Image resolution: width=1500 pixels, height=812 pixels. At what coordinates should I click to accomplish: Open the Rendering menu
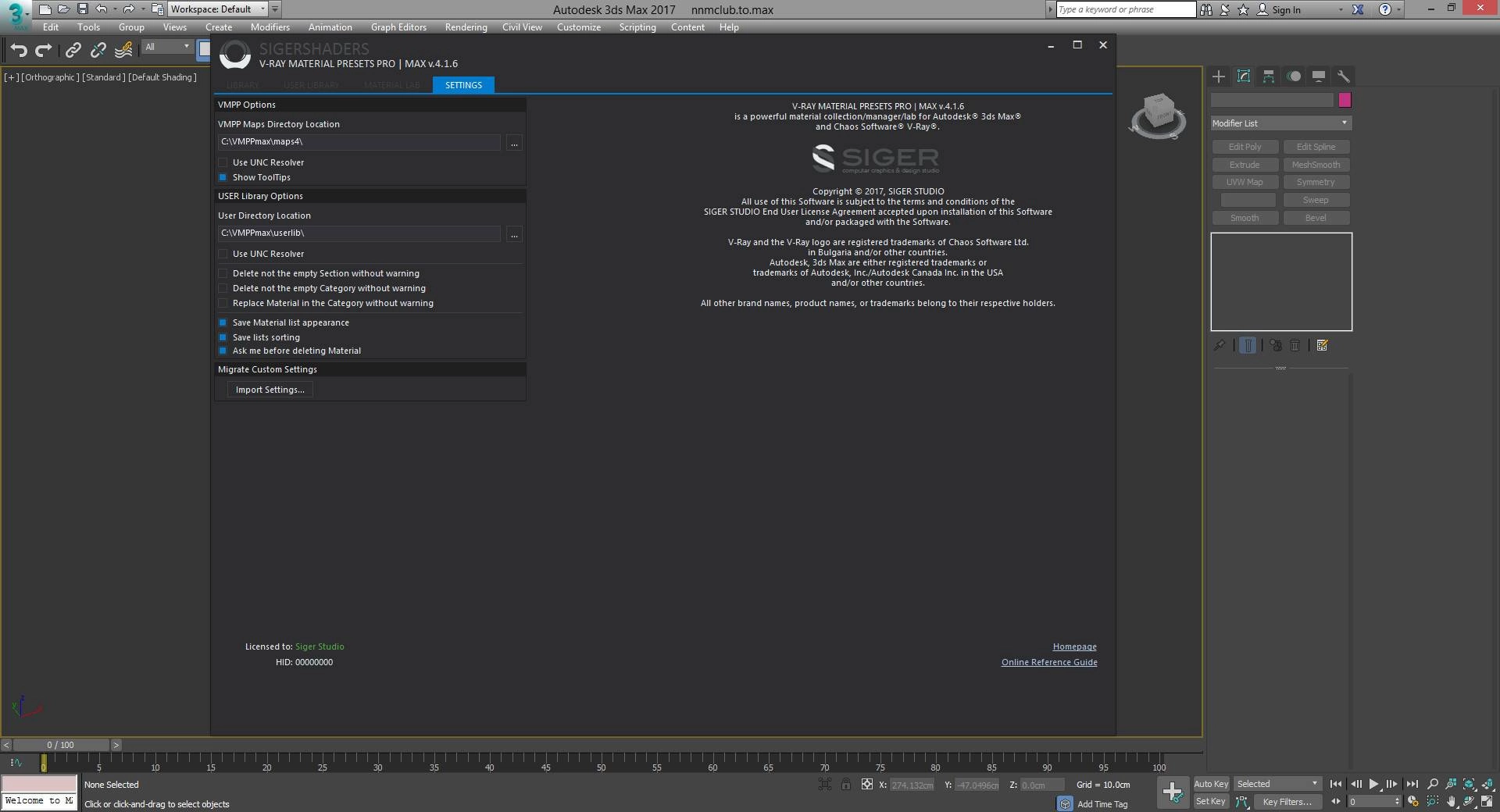(466, 27)
